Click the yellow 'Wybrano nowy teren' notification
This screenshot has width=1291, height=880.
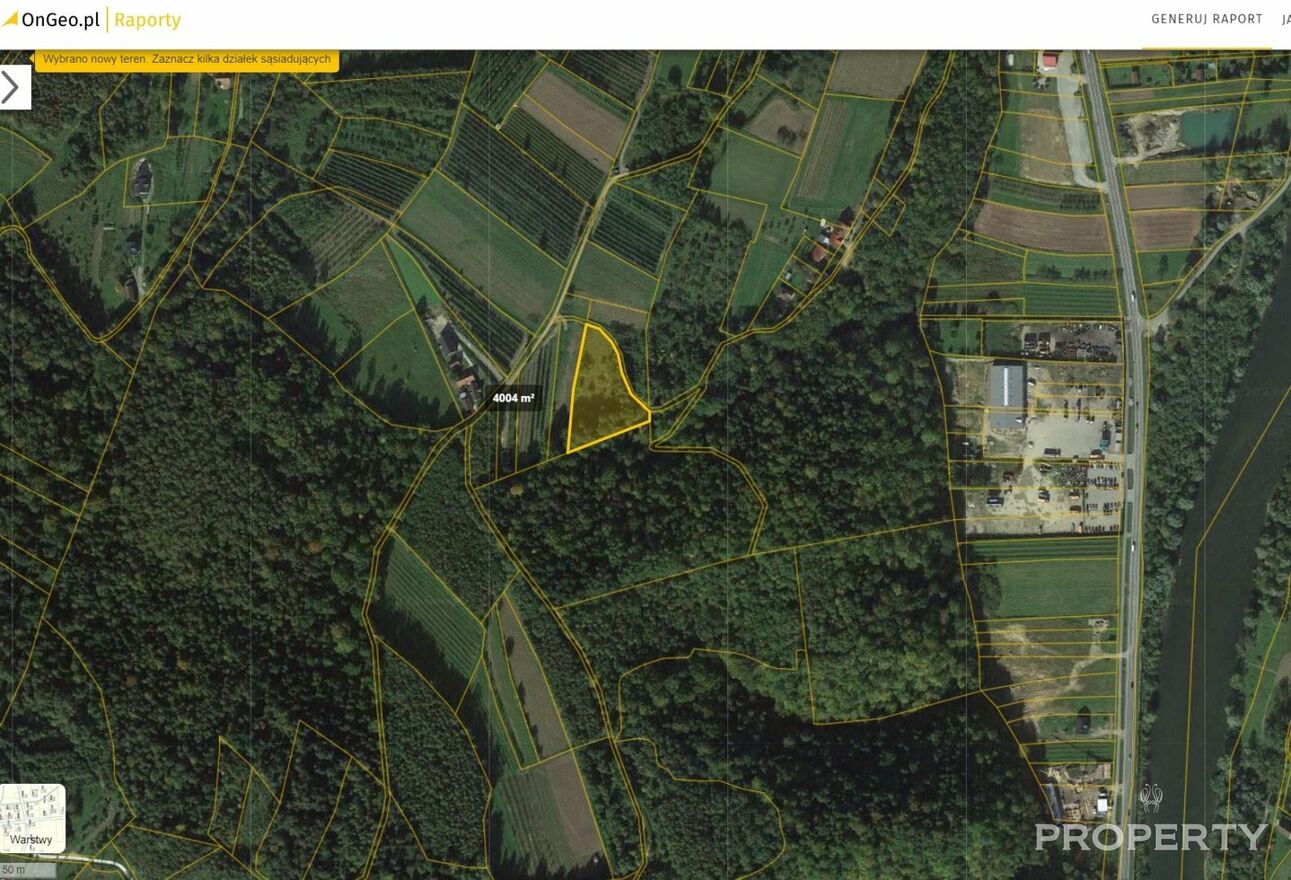coord(187,59)
